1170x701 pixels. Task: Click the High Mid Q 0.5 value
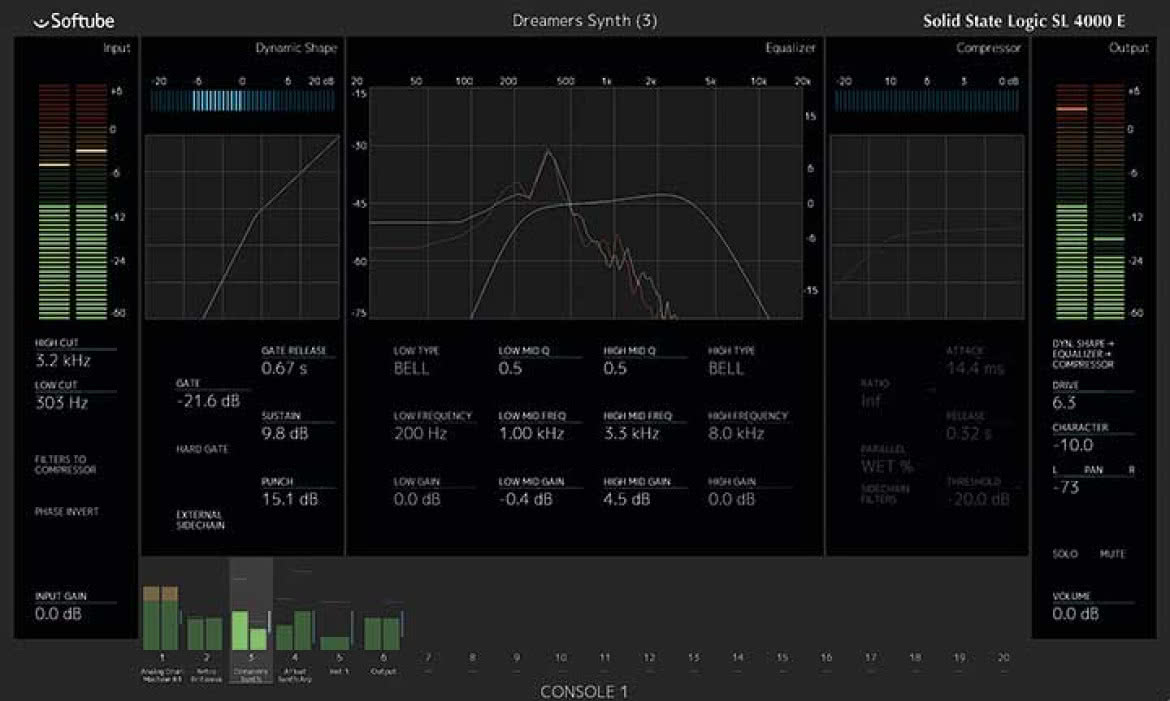[x=615, y=368]
